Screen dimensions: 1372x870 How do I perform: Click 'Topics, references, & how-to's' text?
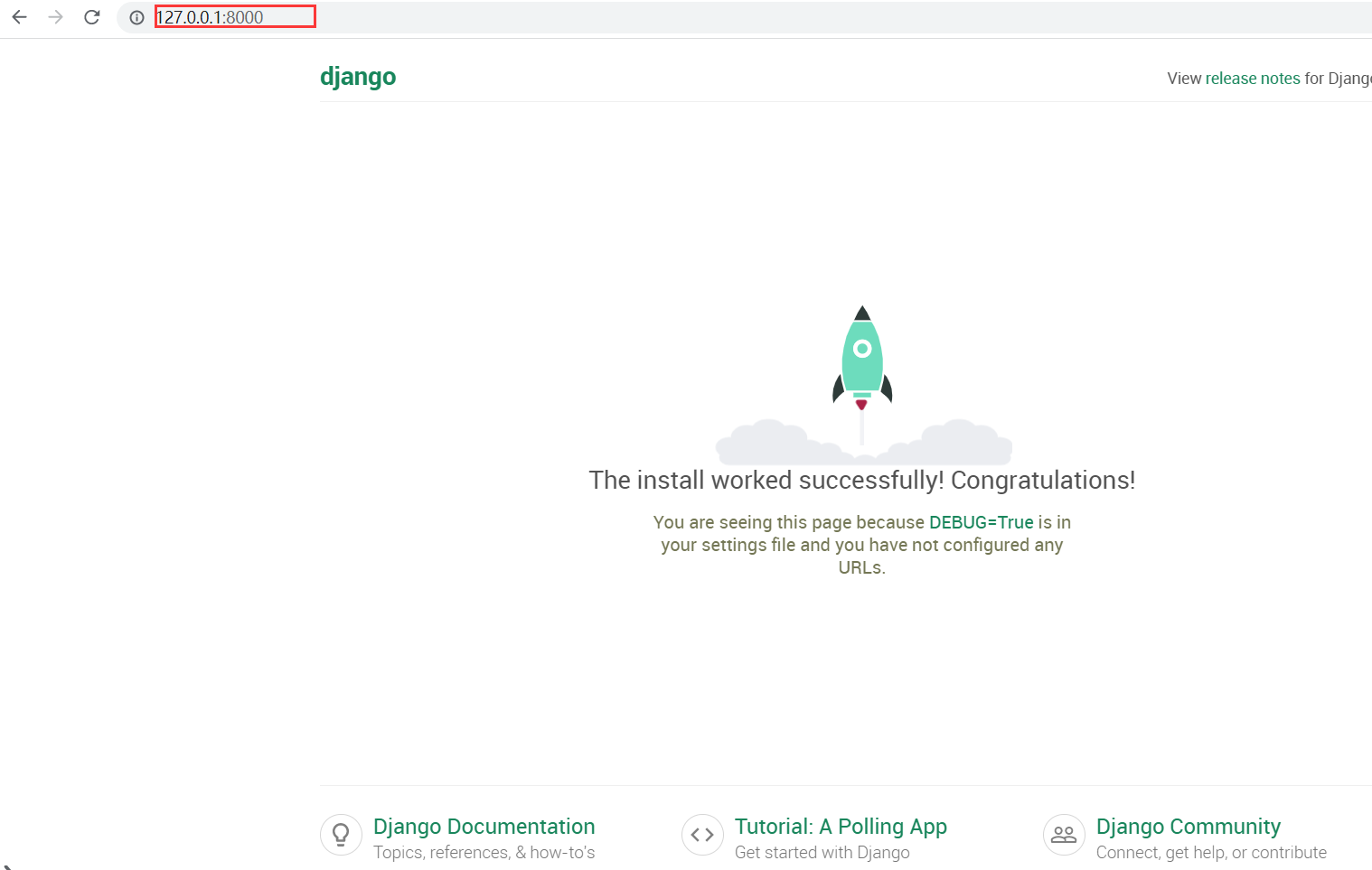pos(484,852)
